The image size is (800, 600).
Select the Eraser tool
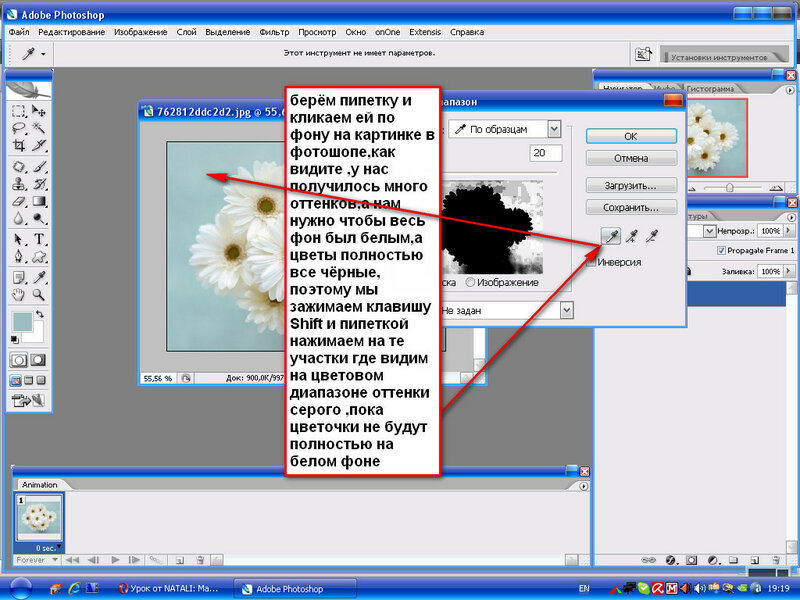tap(18, 202)
